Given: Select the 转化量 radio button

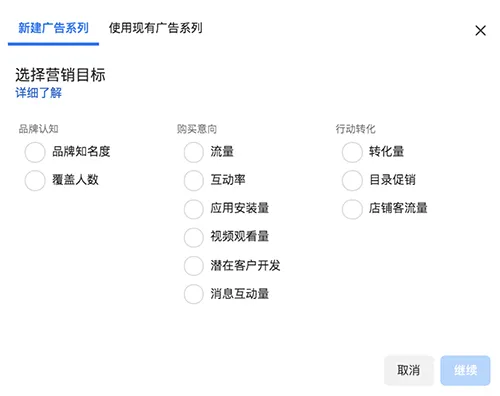Looking at the screenshot, I should click(x=352, y=152).
